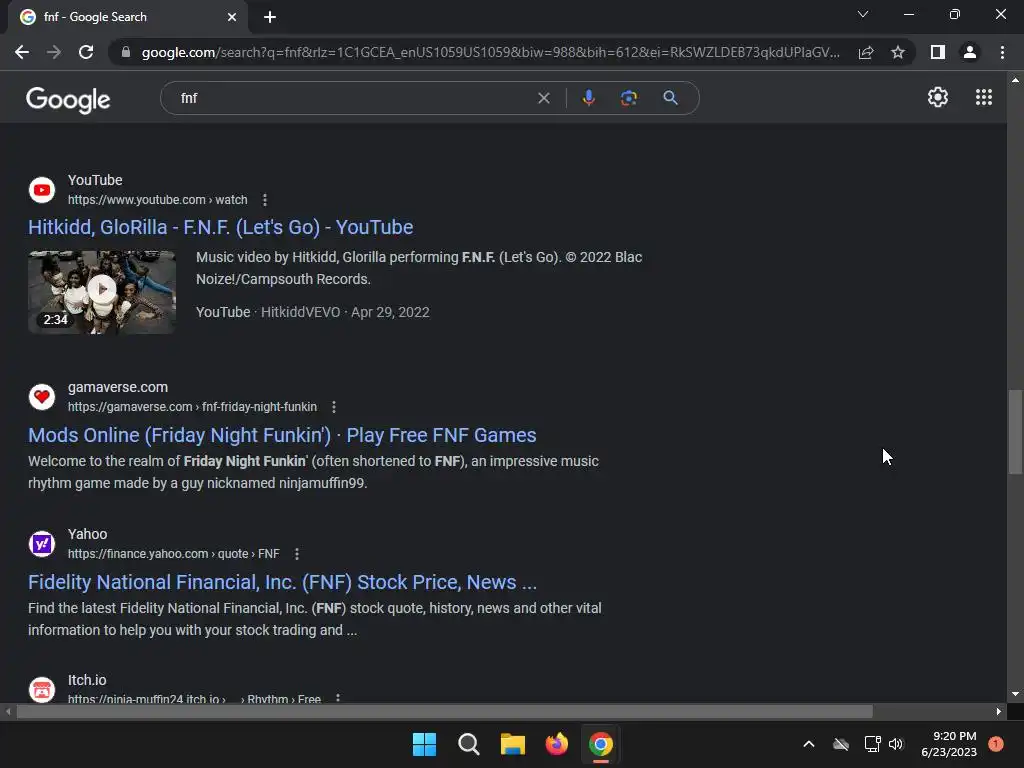Screen dimensions: 1024x768
Task: Open more options for the gamaverse.com result
Action: [x=334, y=407]
